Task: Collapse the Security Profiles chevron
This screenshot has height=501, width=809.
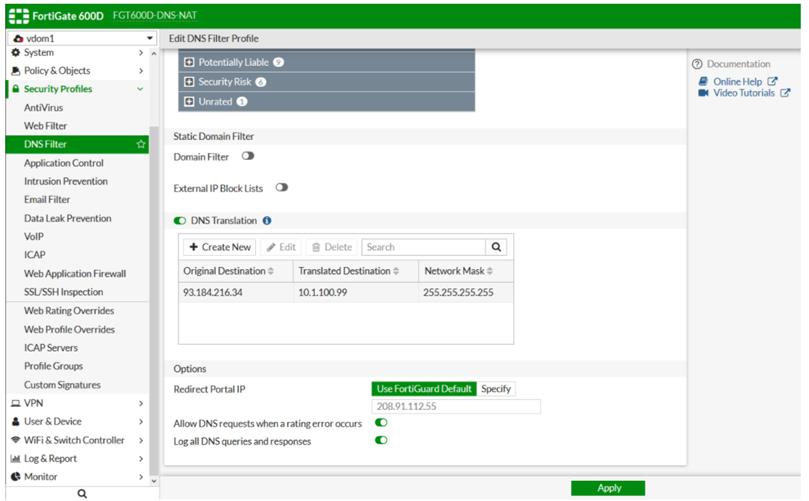Action: [x=140, y=89]
